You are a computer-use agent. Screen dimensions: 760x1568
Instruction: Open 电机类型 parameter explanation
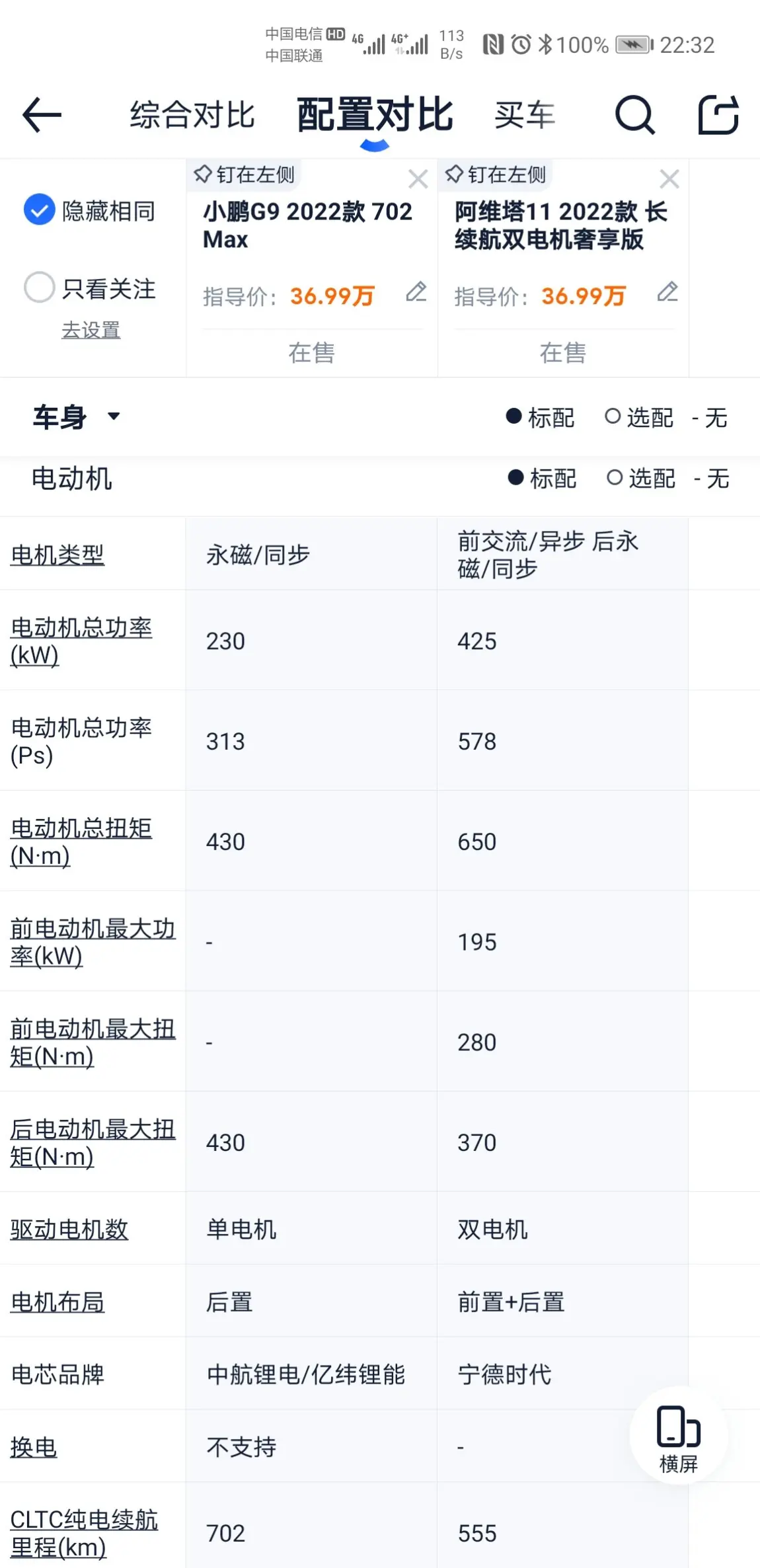(x=57, y=555)
